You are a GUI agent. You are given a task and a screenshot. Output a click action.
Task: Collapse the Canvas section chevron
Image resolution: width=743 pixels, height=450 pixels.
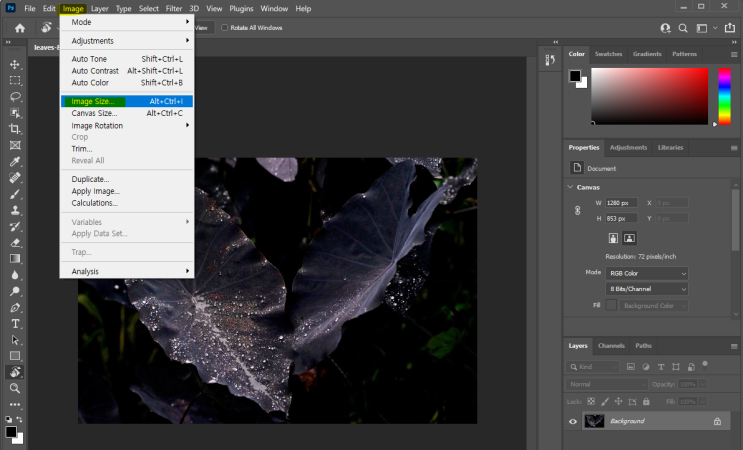pyautogui.click(x=571, y=187)
